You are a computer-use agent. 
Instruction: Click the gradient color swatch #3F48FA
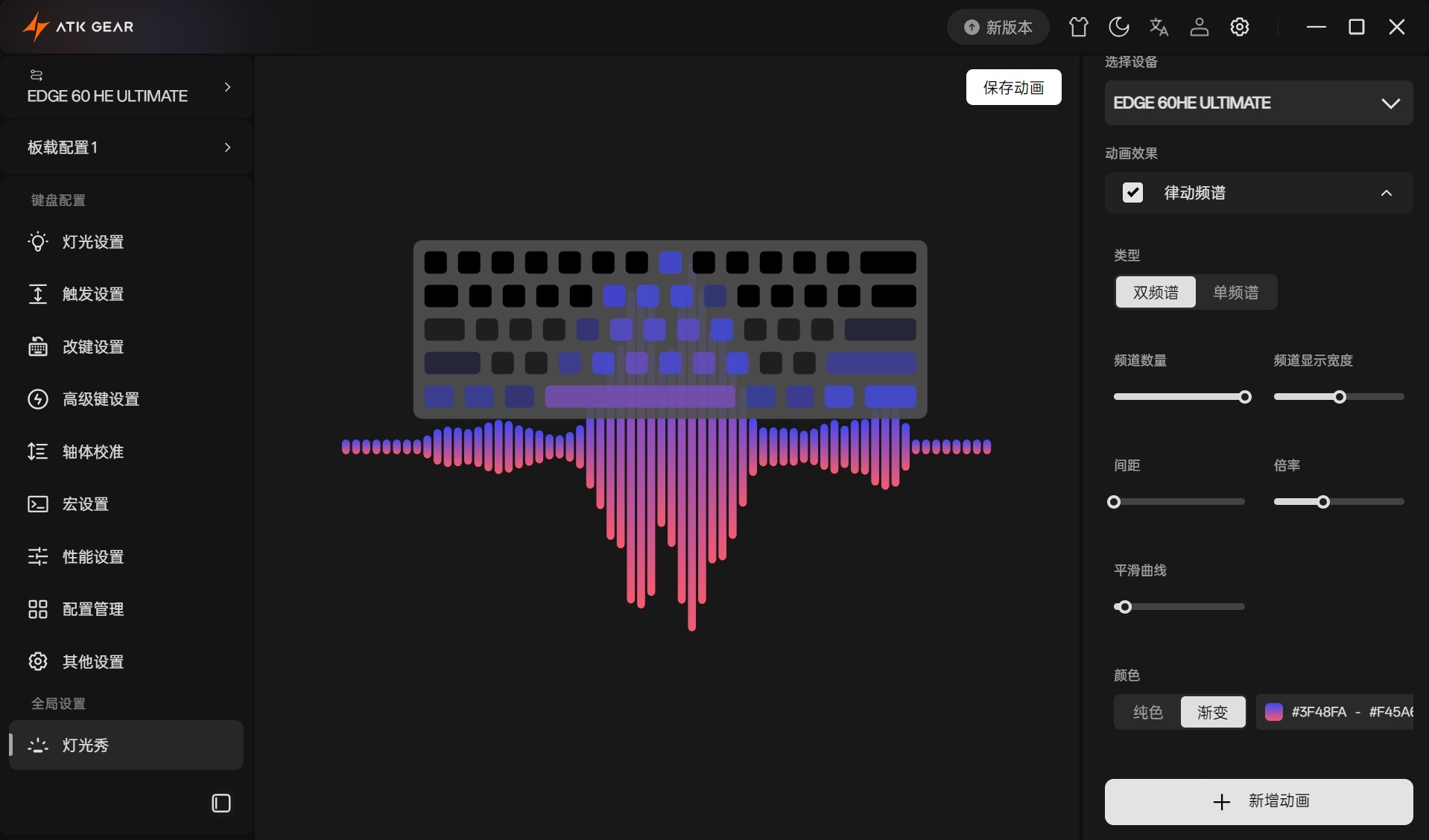[1274, 712]
